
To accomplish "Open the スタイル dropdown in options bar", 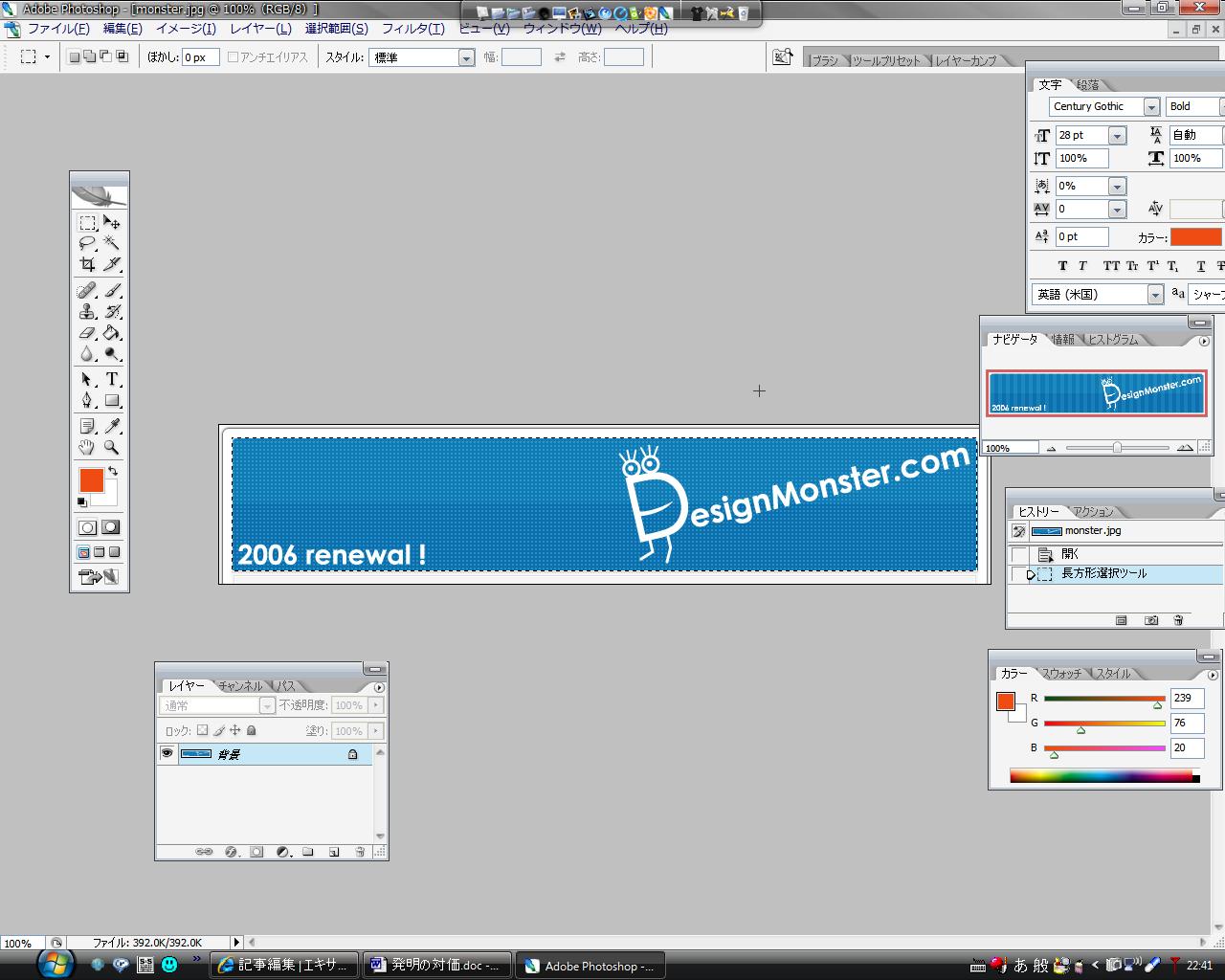I will (x=466, y=57).
